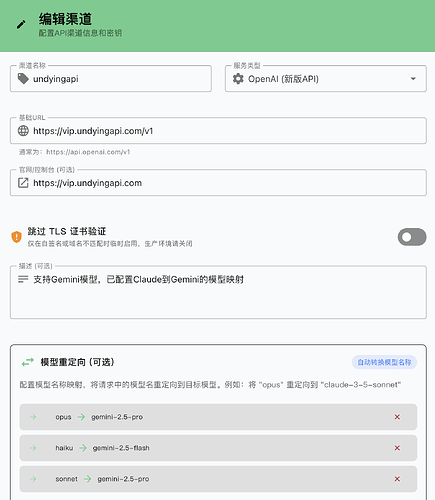Screen dimensions: 435x500
Task: Click the 模型重定向 (可选) section title
Action: coord(77,362)
